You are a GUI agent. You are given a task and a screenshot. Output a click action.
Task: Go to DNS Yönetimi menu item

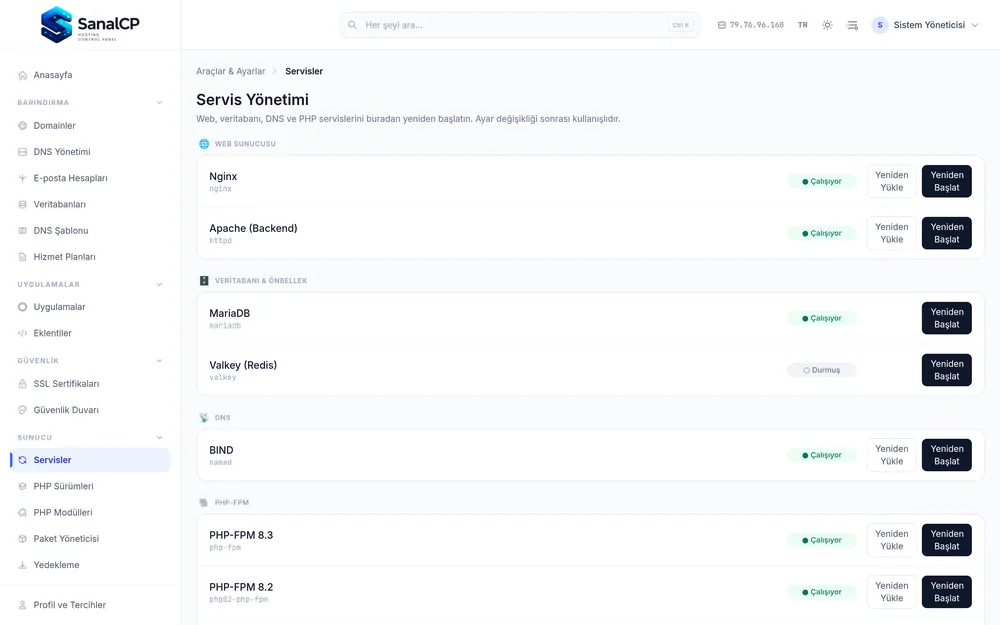pyautogui.click(x=91, y=152)
